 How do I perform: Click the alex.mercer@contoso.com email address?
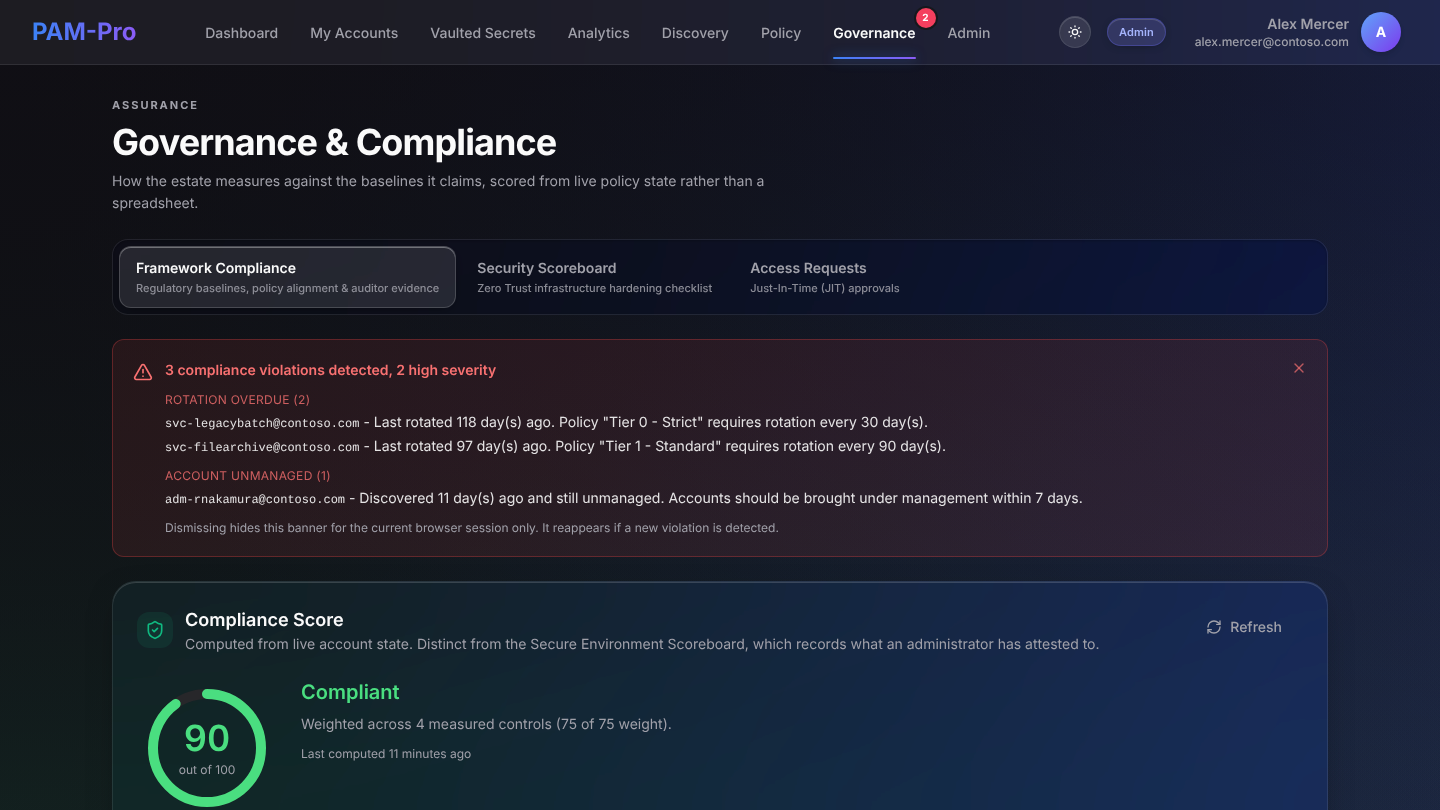coord(1272,42)
